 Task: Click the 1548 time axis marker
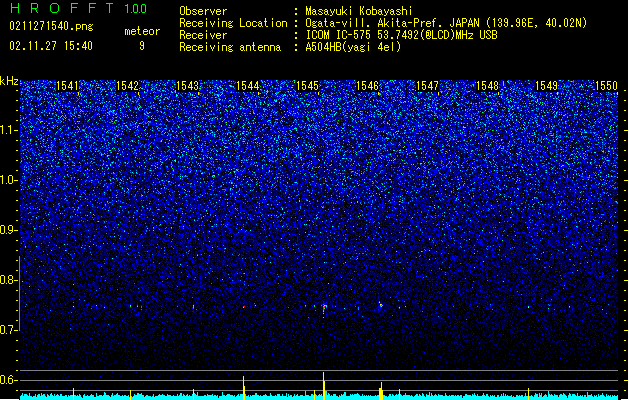point(487,86)
